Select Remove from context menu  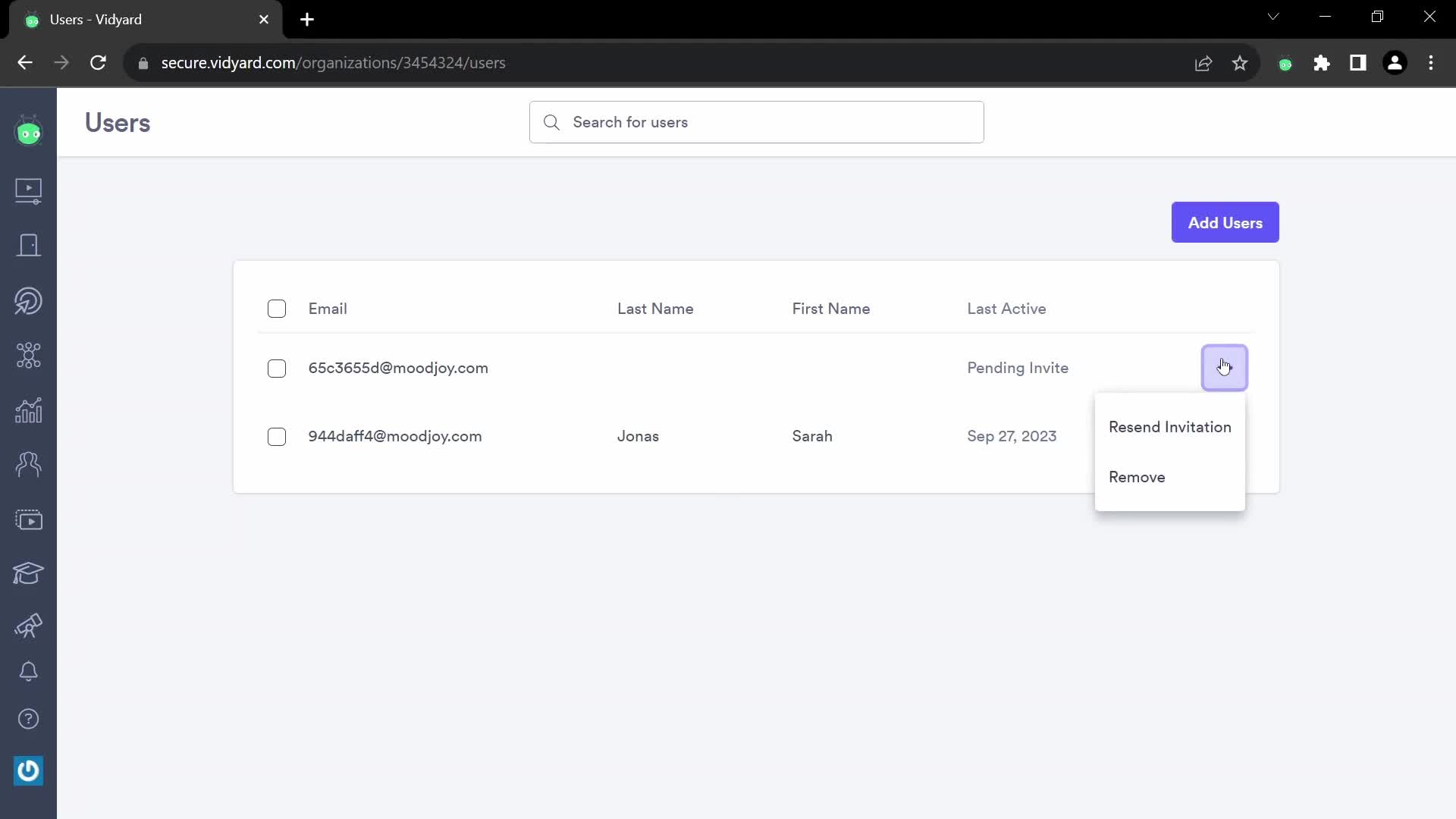[1137, 477]
